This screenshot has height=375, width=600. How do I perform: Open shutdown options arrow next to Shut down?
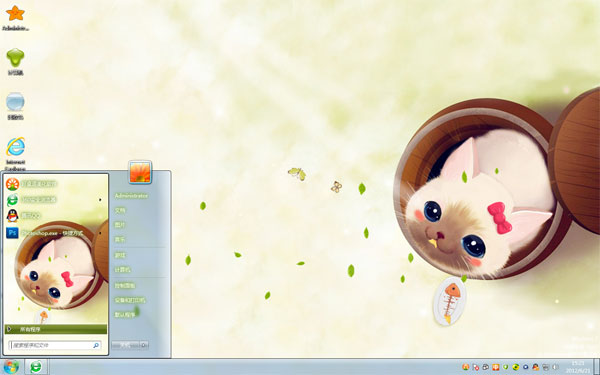pos(144,345)
